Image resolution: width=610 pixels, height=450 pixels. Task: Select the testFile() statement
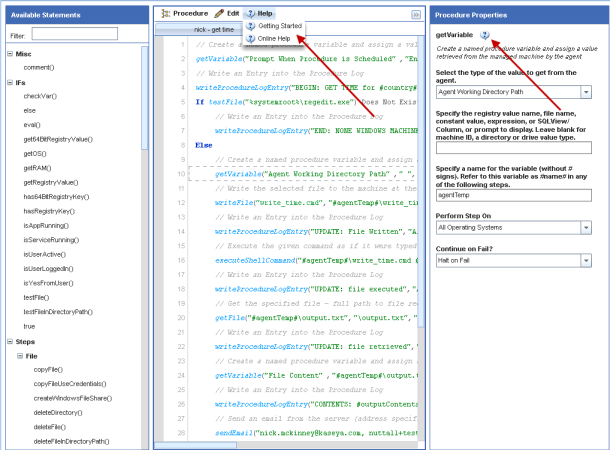point(37,298)
